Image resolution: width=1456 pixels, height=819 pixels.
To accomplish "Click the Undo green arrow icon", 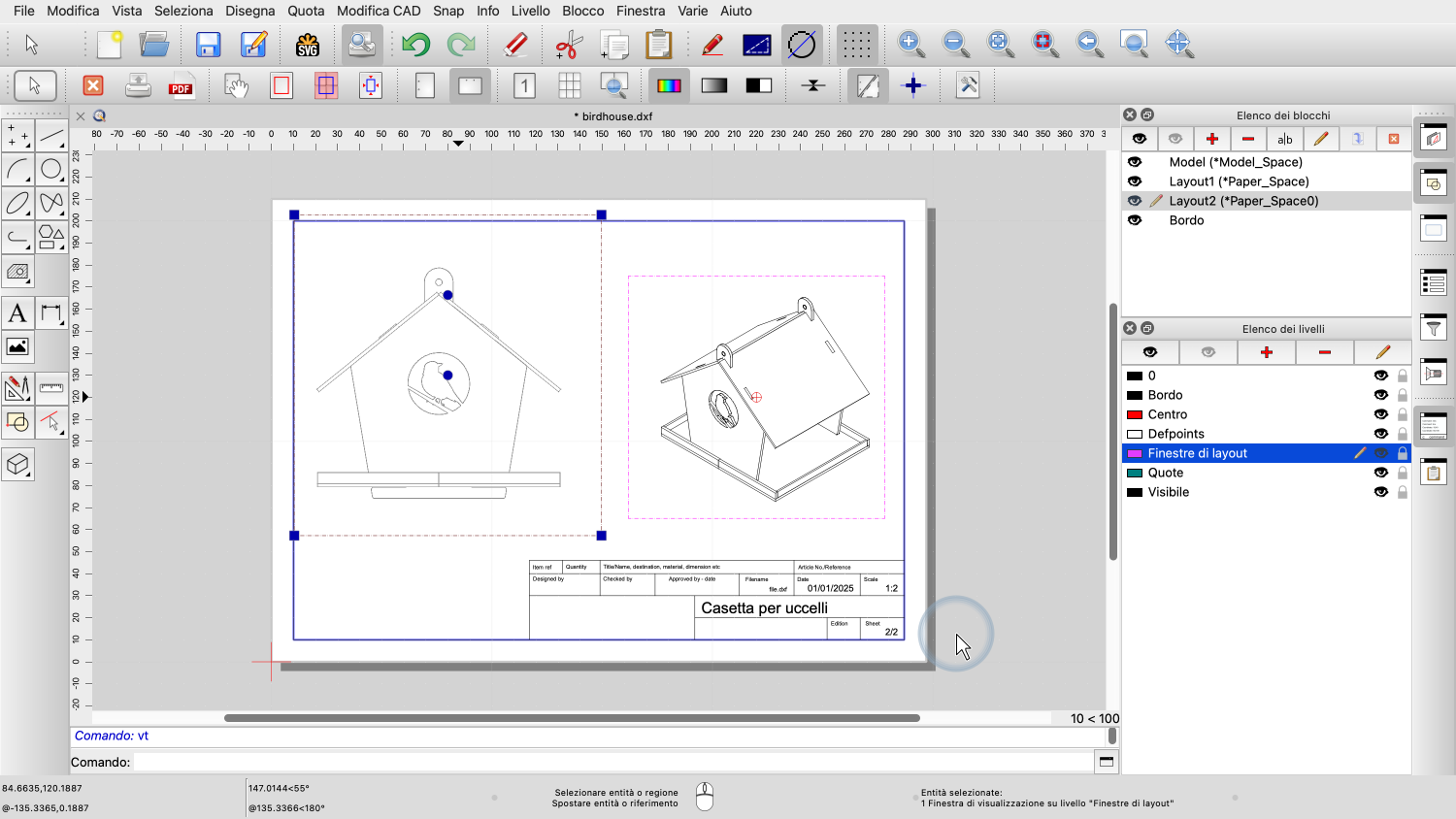I will 415,45.
